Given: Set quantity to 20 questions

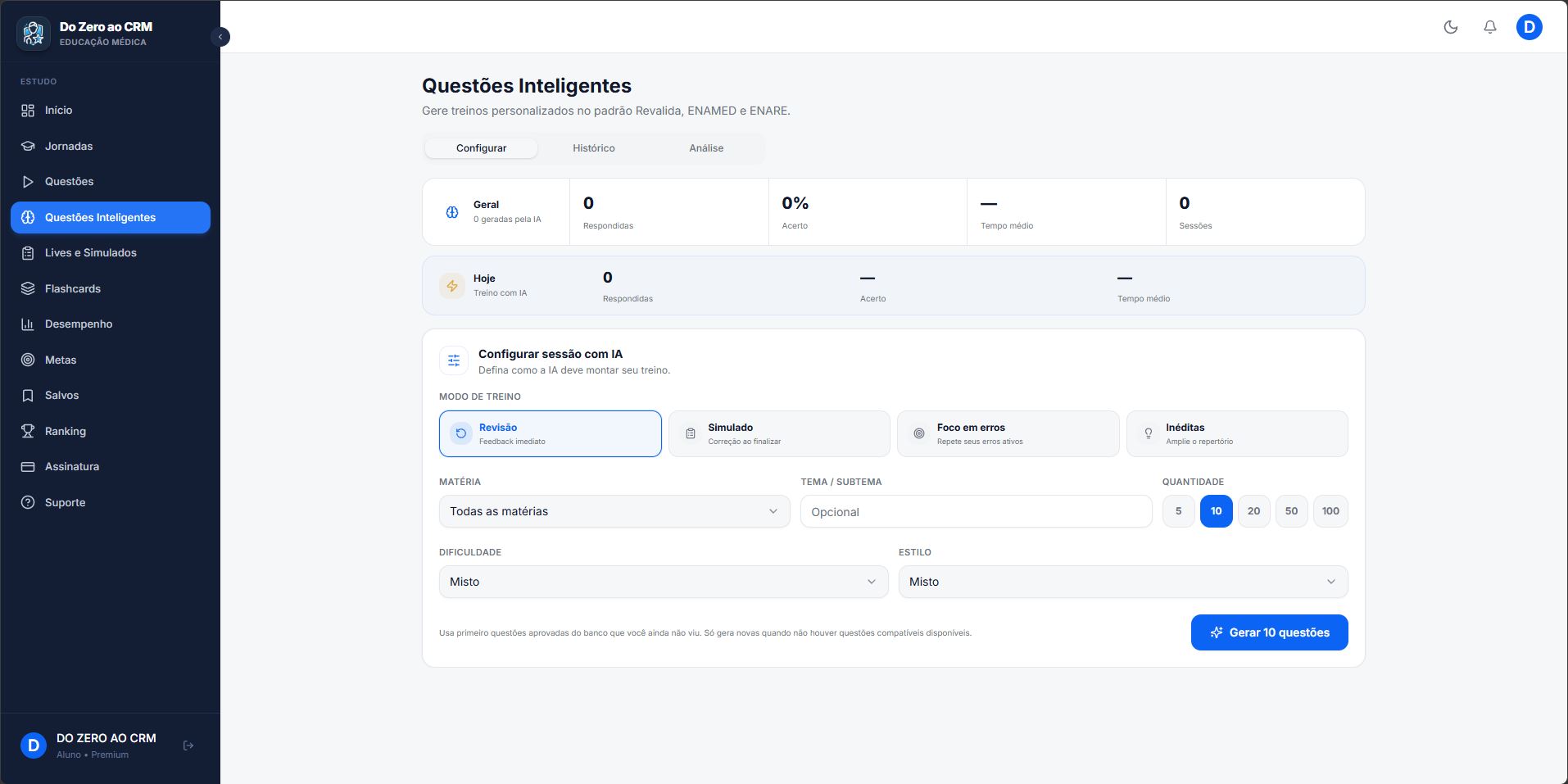Looking at the screenshot, I should 1254,511.
